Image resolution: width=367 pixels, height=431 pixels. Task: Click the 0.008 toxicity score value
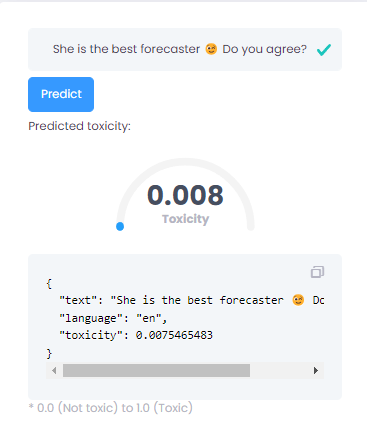coord(185,195)
